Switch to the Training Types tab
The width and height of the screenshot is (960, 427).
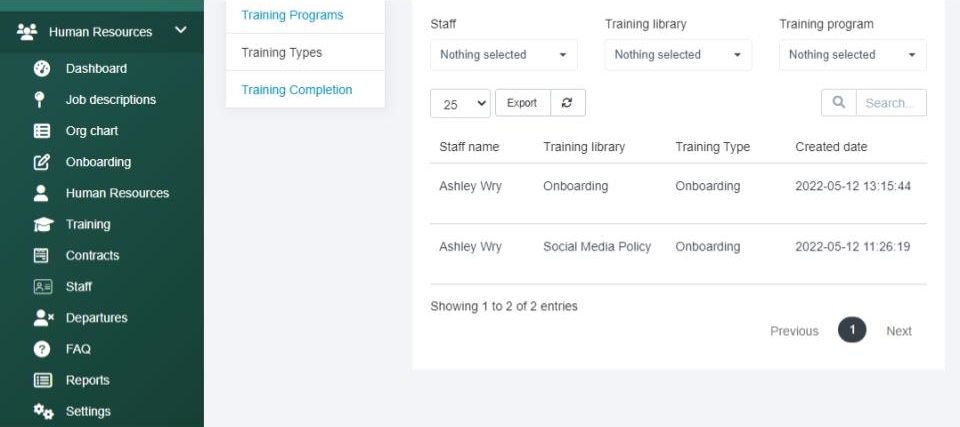[282, 52]
